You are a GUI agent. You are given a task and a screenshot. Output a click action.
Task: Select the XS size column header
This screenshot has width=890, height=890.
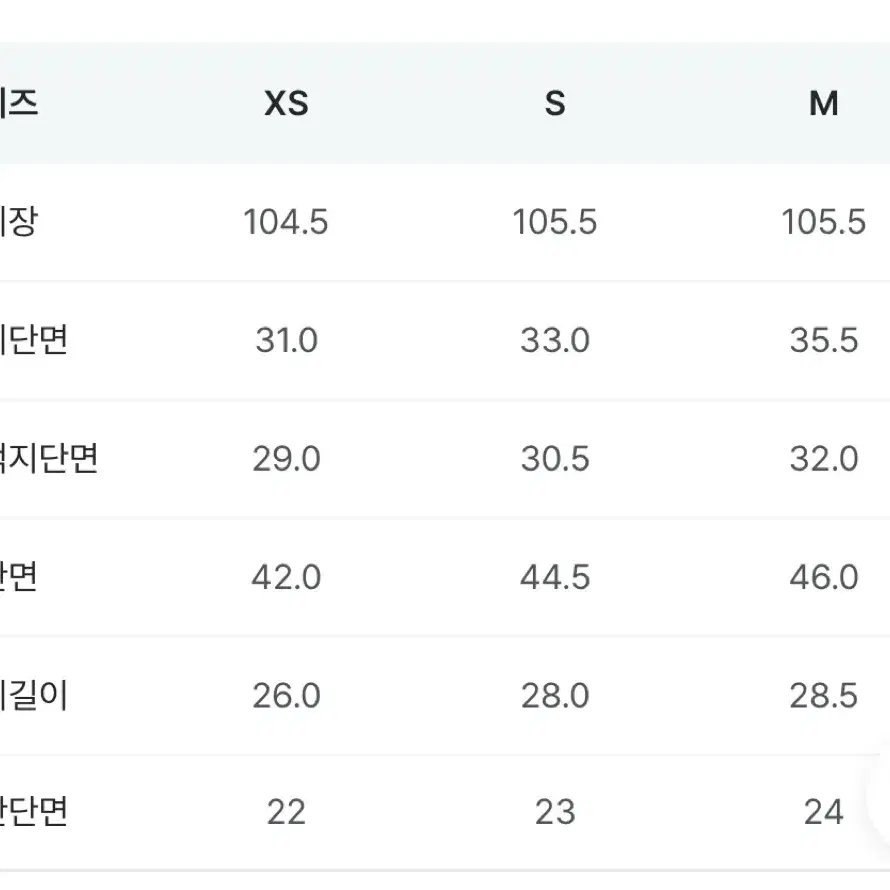pos(286,103)
